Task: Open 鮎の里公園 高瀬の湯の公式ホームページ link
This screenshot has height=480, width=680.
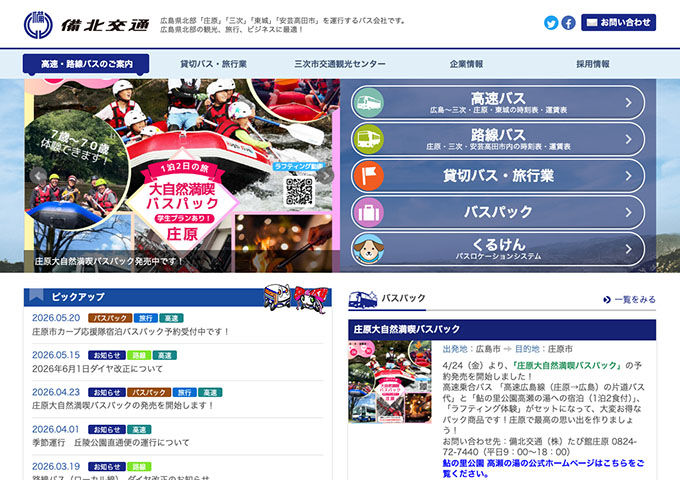Action: [543, 468]
